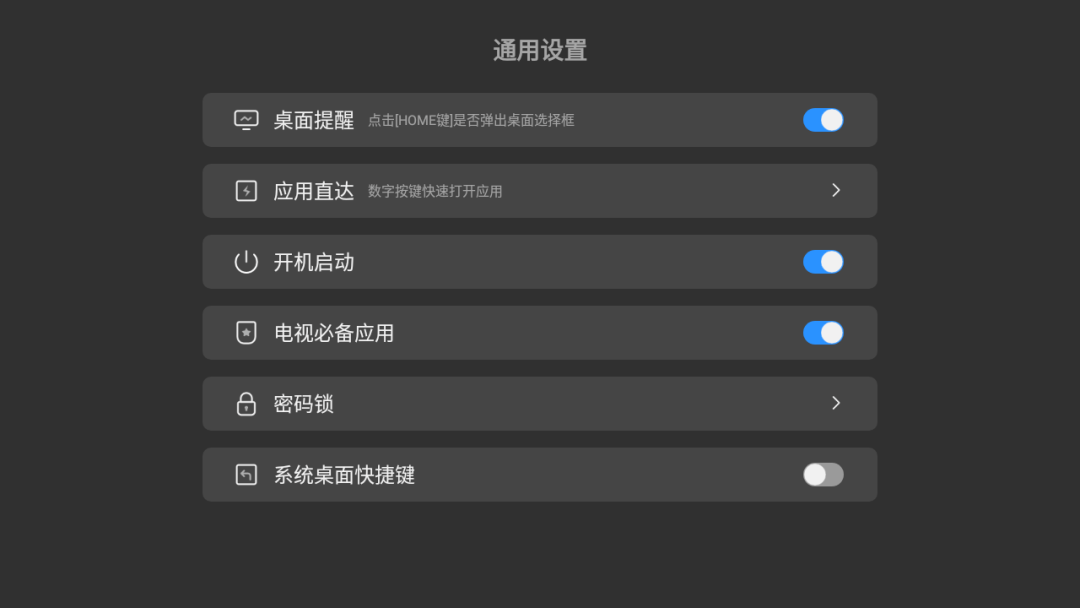1080x608 pixels.
Task: Click the monitor icon beside 桌面提醒
Action: [x=246, y=120]
